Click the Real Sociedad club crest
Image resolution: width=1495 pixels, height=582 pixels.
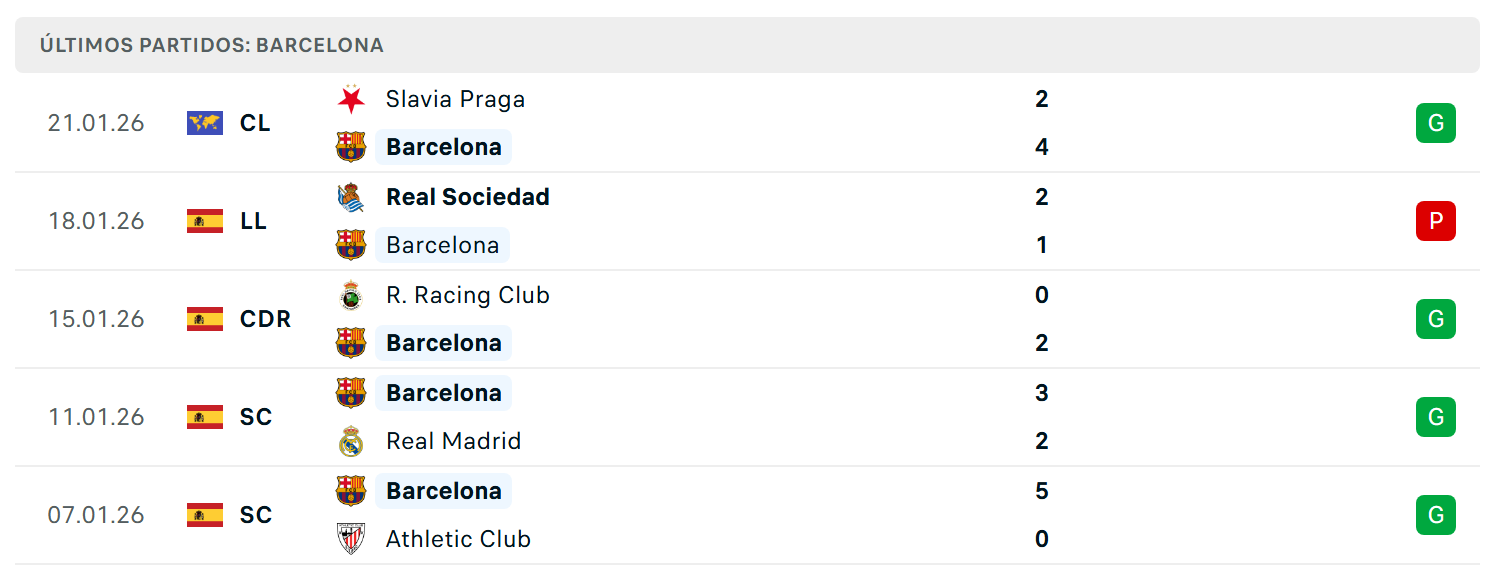tap(351, 197)
